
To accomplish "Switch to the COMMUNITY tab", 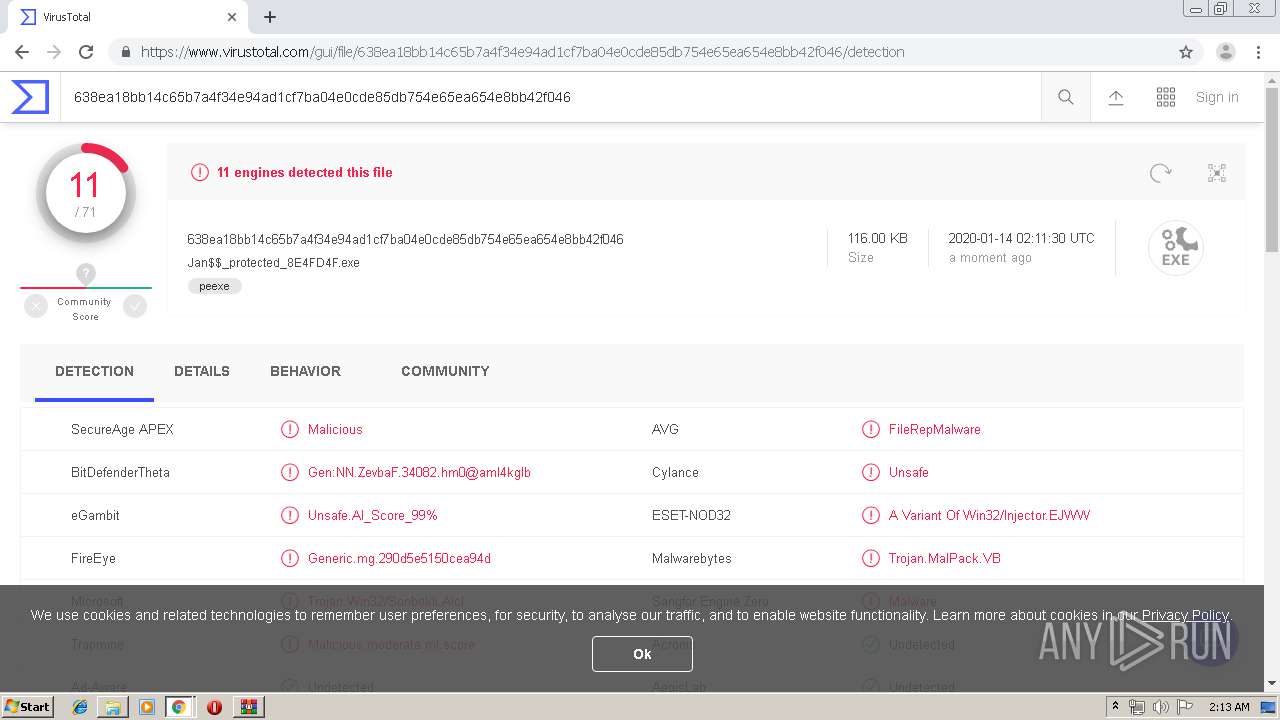I will point(445,371).
